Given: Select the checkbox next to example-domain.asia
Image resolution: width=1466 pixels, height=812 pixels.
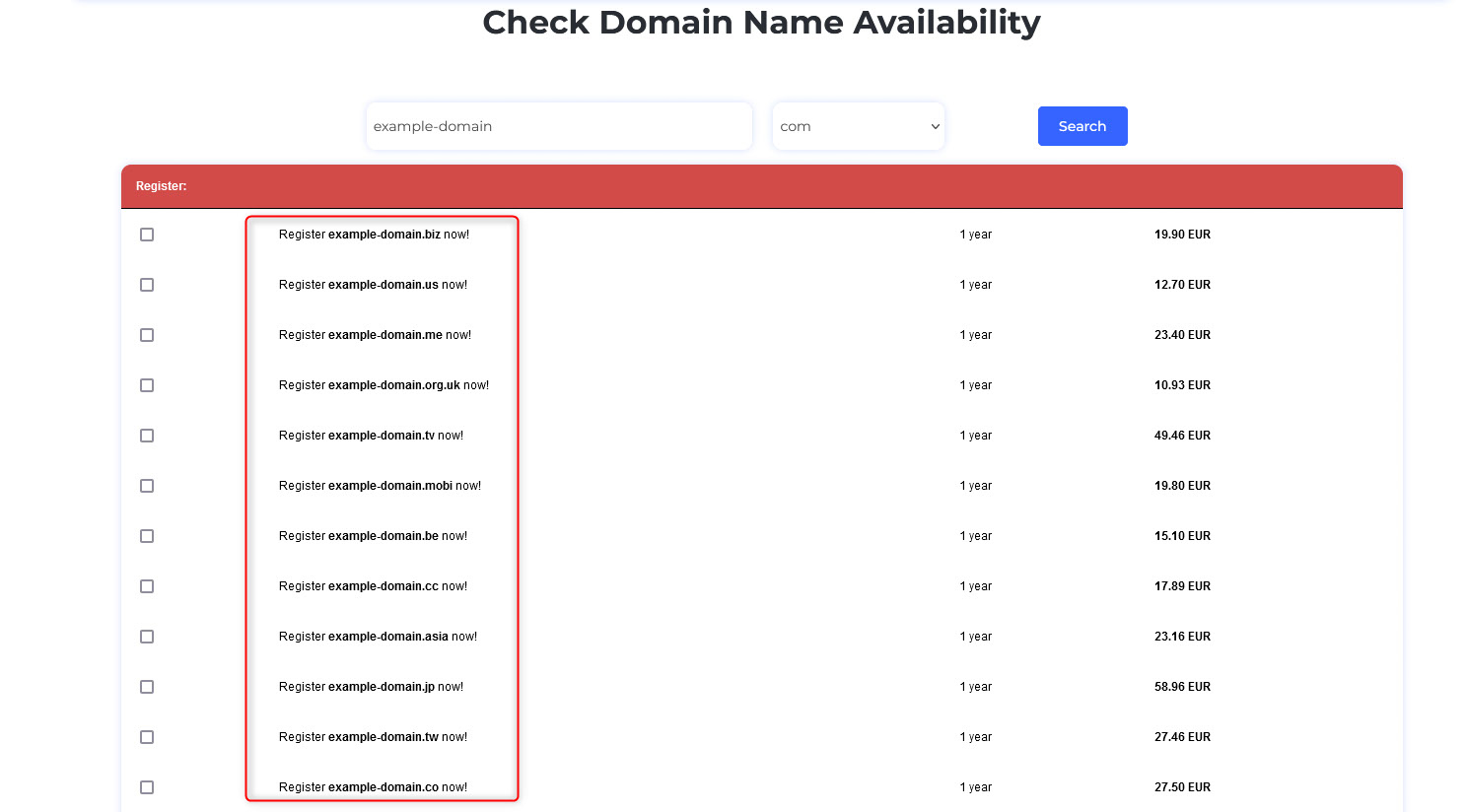Looking at the screenshot, I should click(x=146, y=636).
